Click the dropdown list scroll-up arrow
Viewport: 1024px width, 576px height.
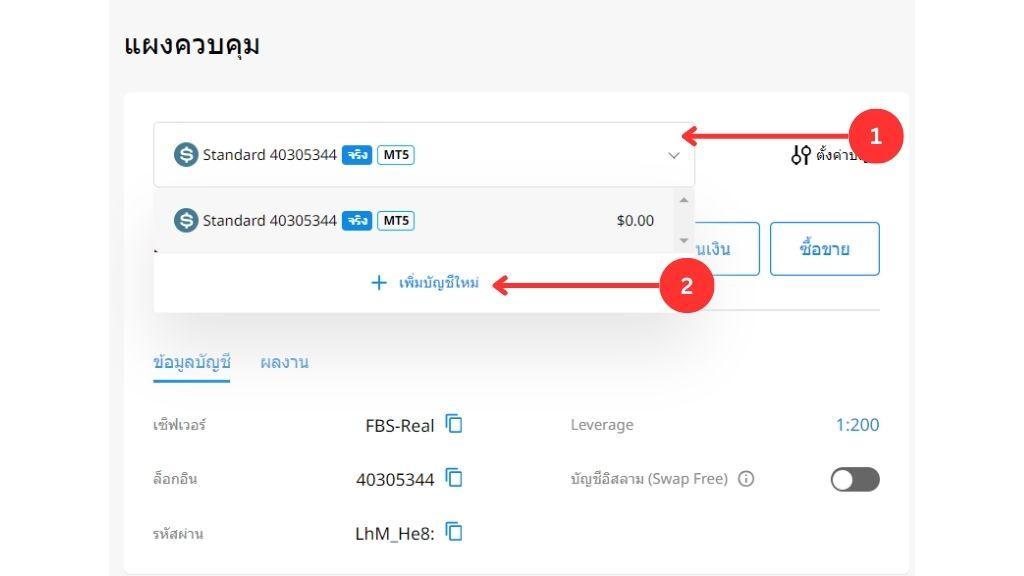coord(684,200)
